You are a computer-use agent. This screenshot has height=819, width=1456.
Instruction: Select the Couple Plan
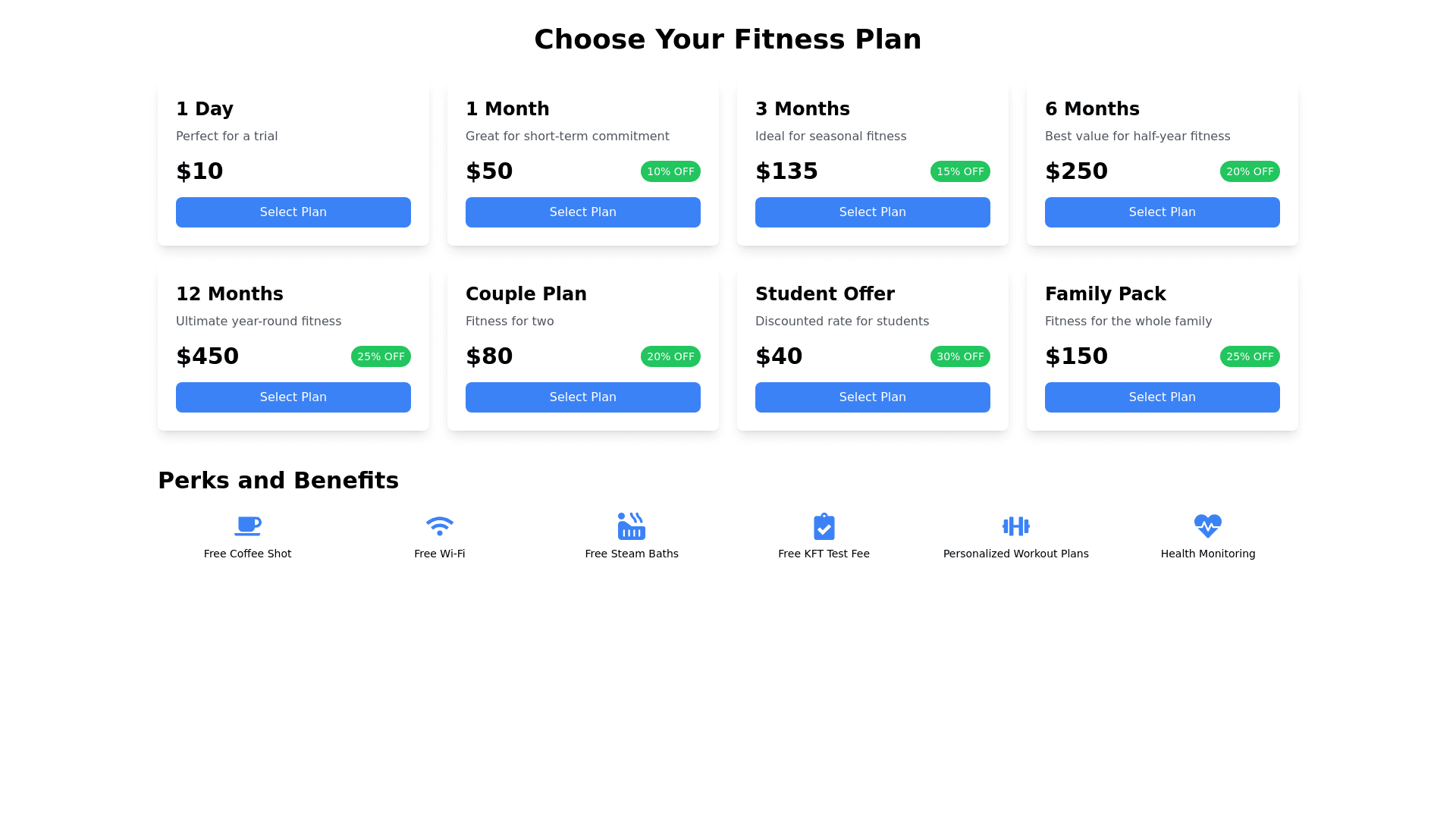point(583,397)
